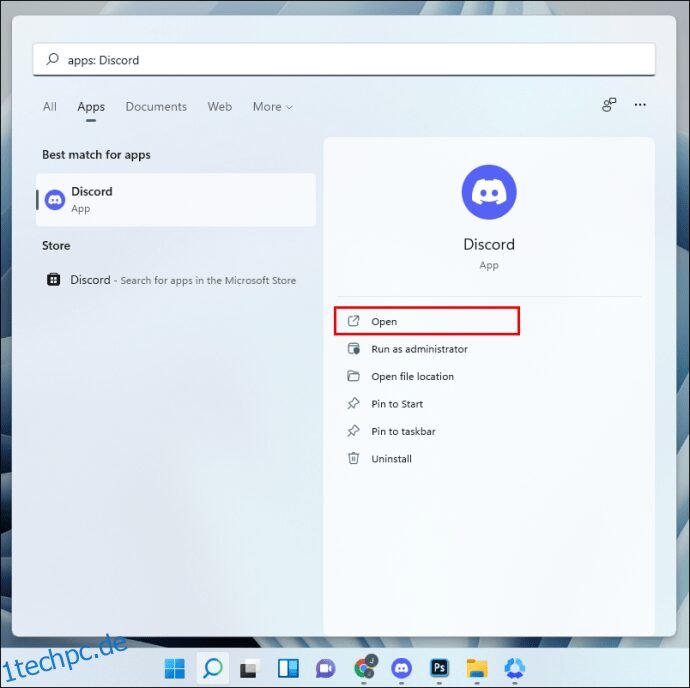Click the Discord title in preview pane
This screenshot has height=688, width=690.
pyautogui.click(x=489, y=244)
